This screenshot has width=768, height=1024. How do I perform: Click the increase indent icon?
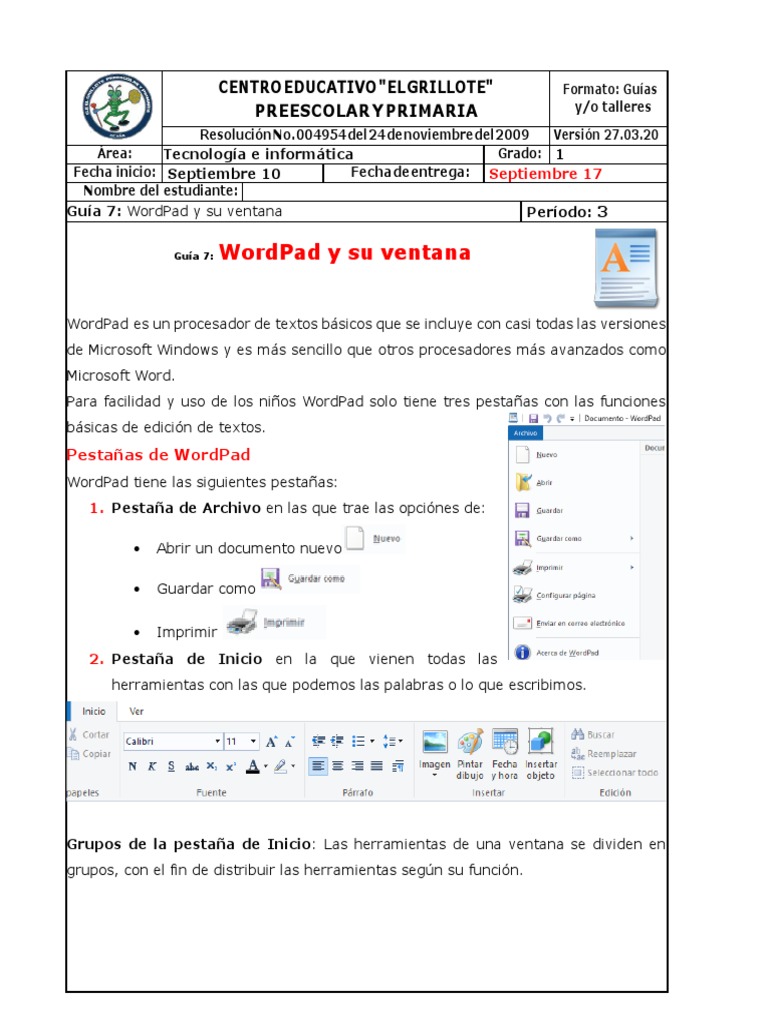(x=337, y=741)
